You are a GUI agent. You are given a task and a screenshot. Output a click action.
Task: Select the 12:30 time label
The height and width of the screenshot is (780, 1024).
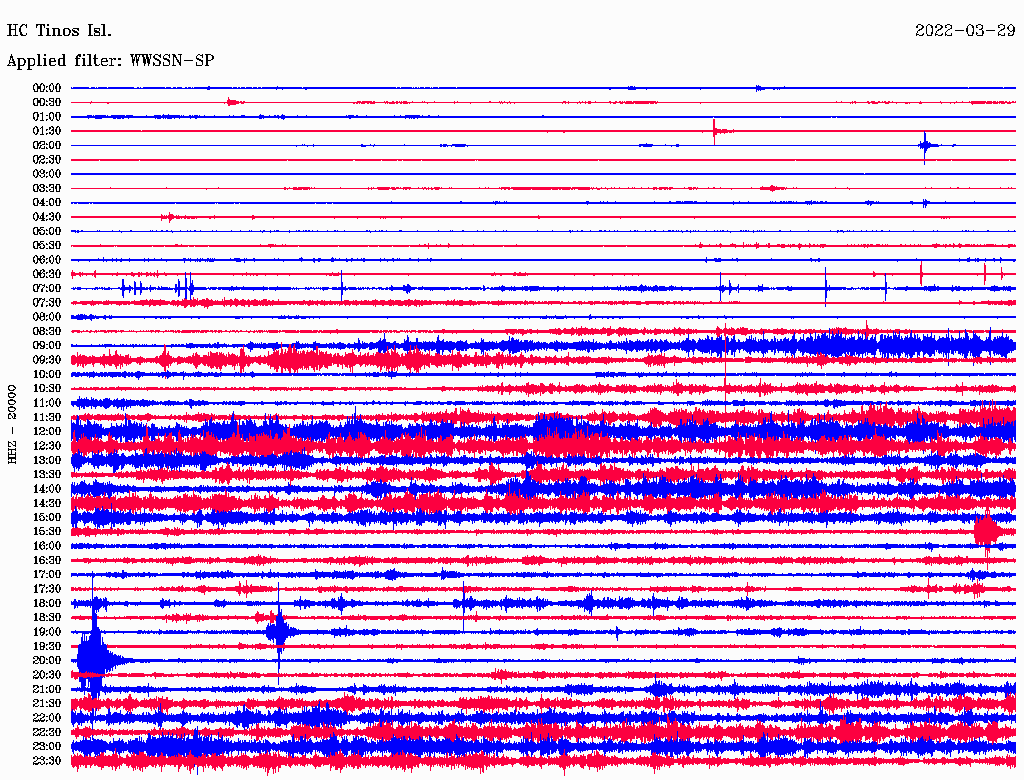point(47,446)
